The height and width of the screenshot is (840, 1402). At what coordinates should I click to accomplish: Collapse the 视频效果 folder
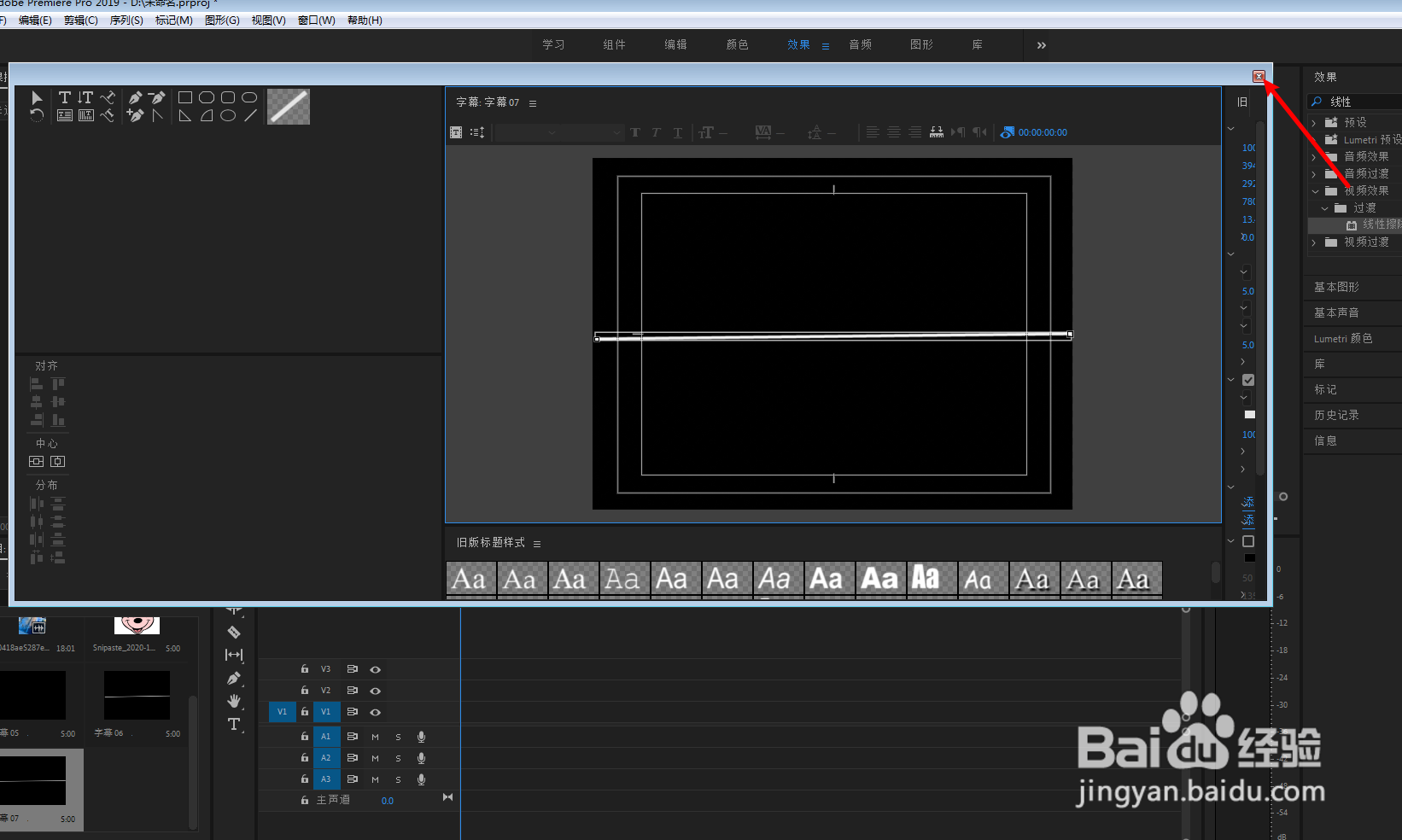pos(1315,191)
